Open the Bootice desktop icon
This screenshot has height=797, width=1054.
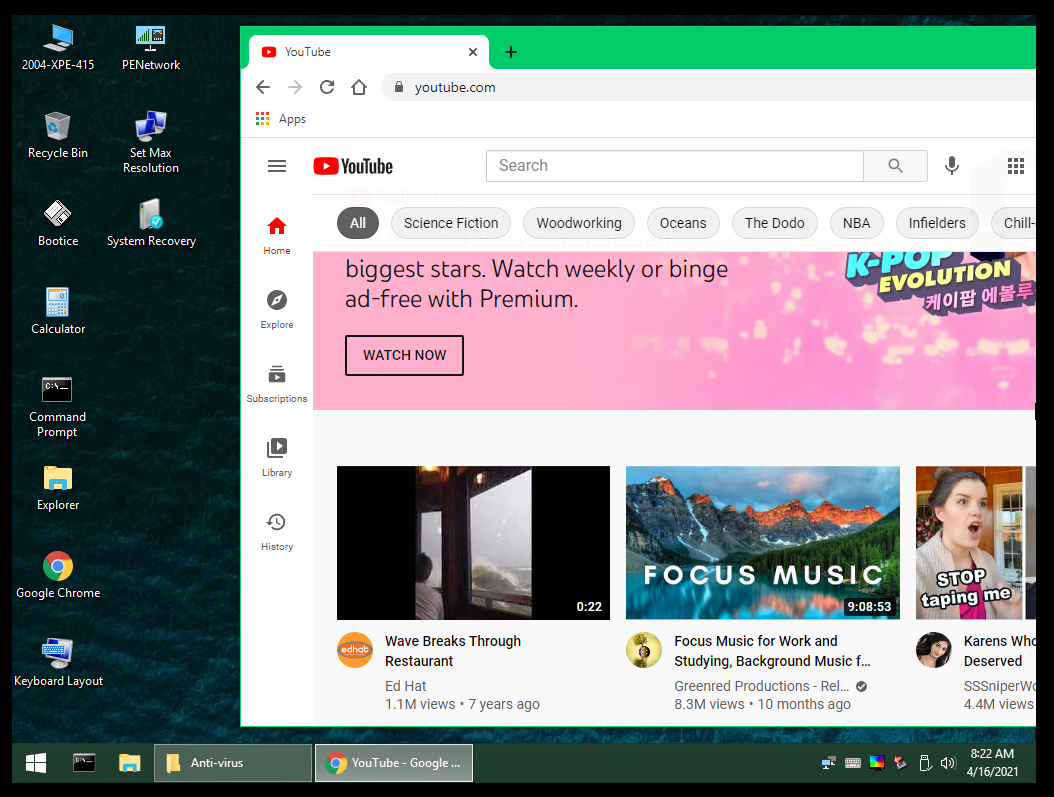pos(58,222)
